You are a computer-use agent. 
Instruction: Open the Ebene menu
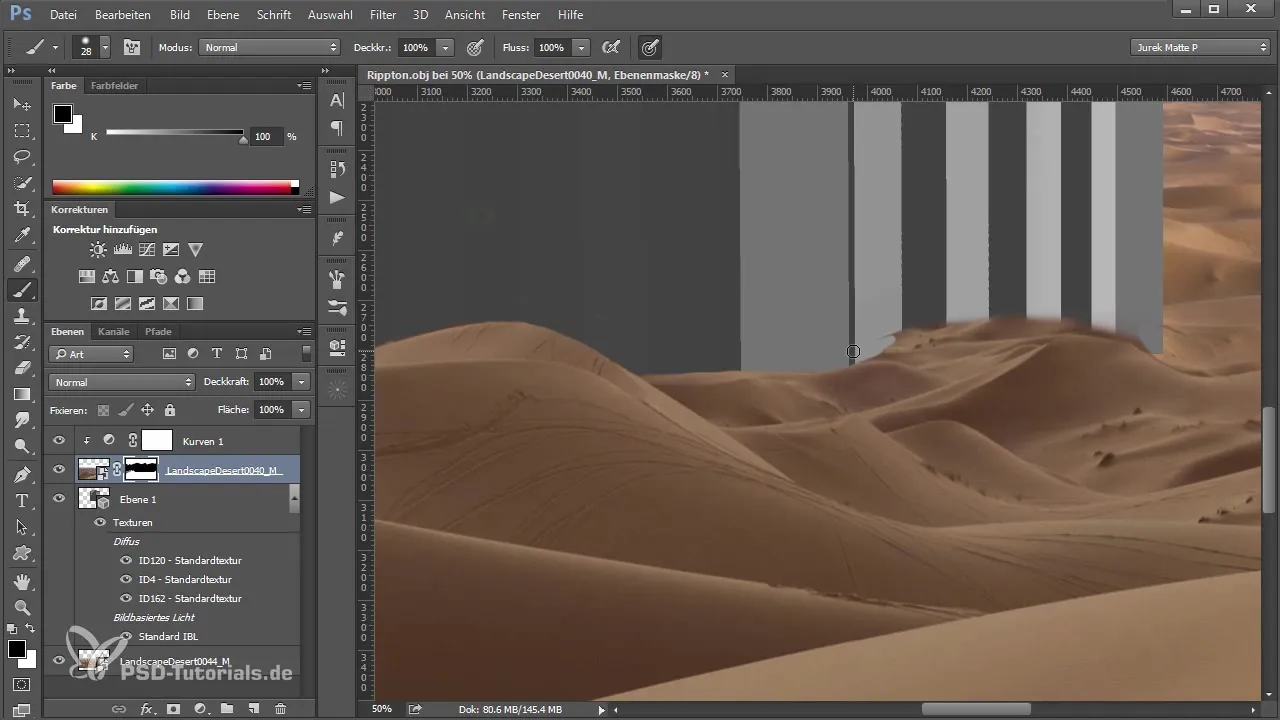(x=224, y=15)
